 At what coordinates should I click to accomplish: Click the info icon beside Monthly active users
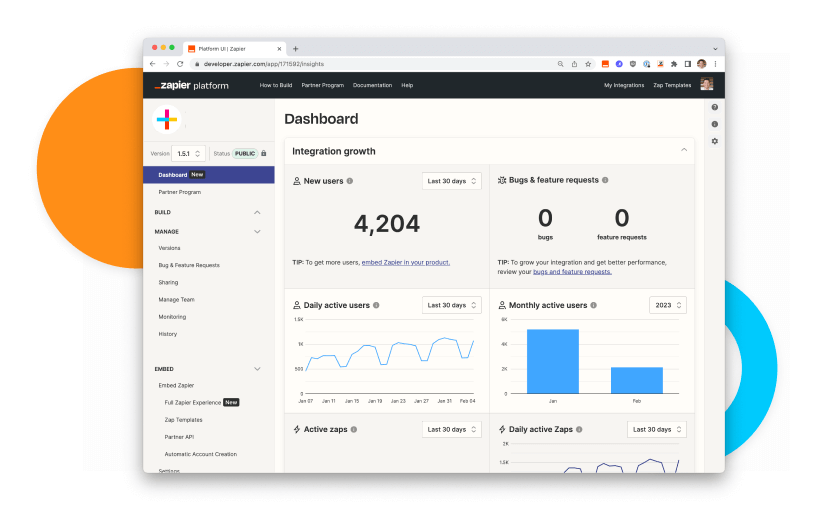[594, 305]
